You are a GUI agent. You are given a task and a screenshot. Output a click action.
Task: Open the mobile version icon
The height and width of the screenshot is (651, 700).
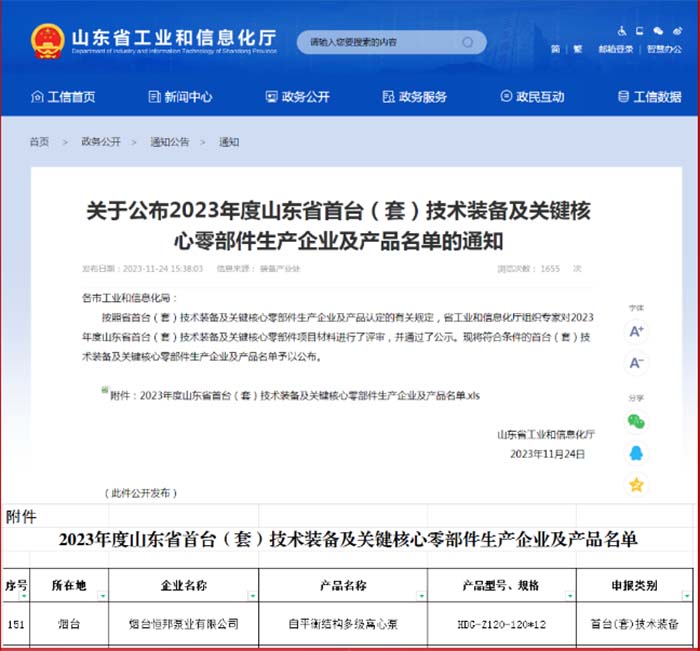click(x=640, y=31)
